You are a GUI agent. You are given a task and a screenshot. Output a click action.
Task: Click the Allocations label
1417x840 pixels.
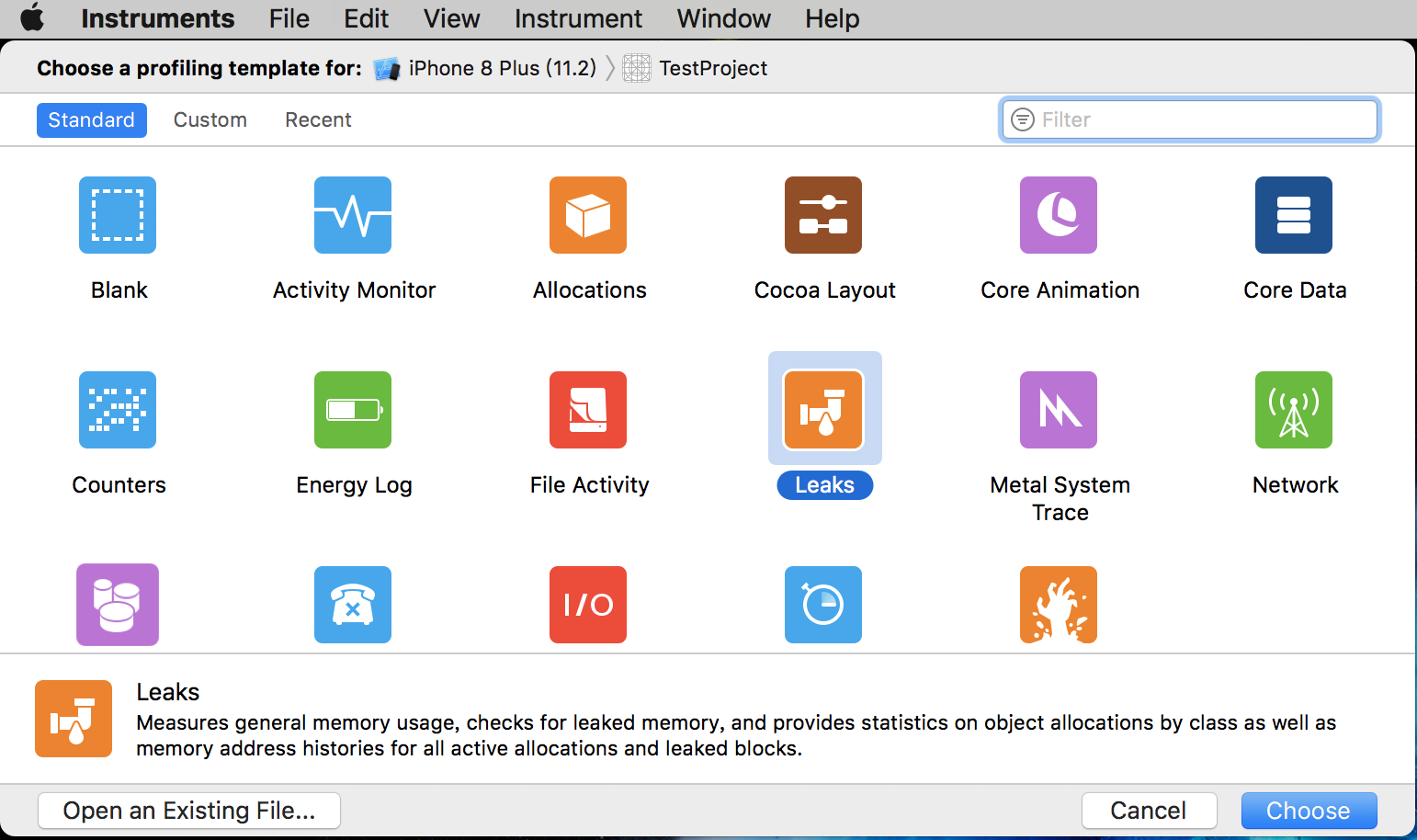pyautogui.click(x=590, y=290)
